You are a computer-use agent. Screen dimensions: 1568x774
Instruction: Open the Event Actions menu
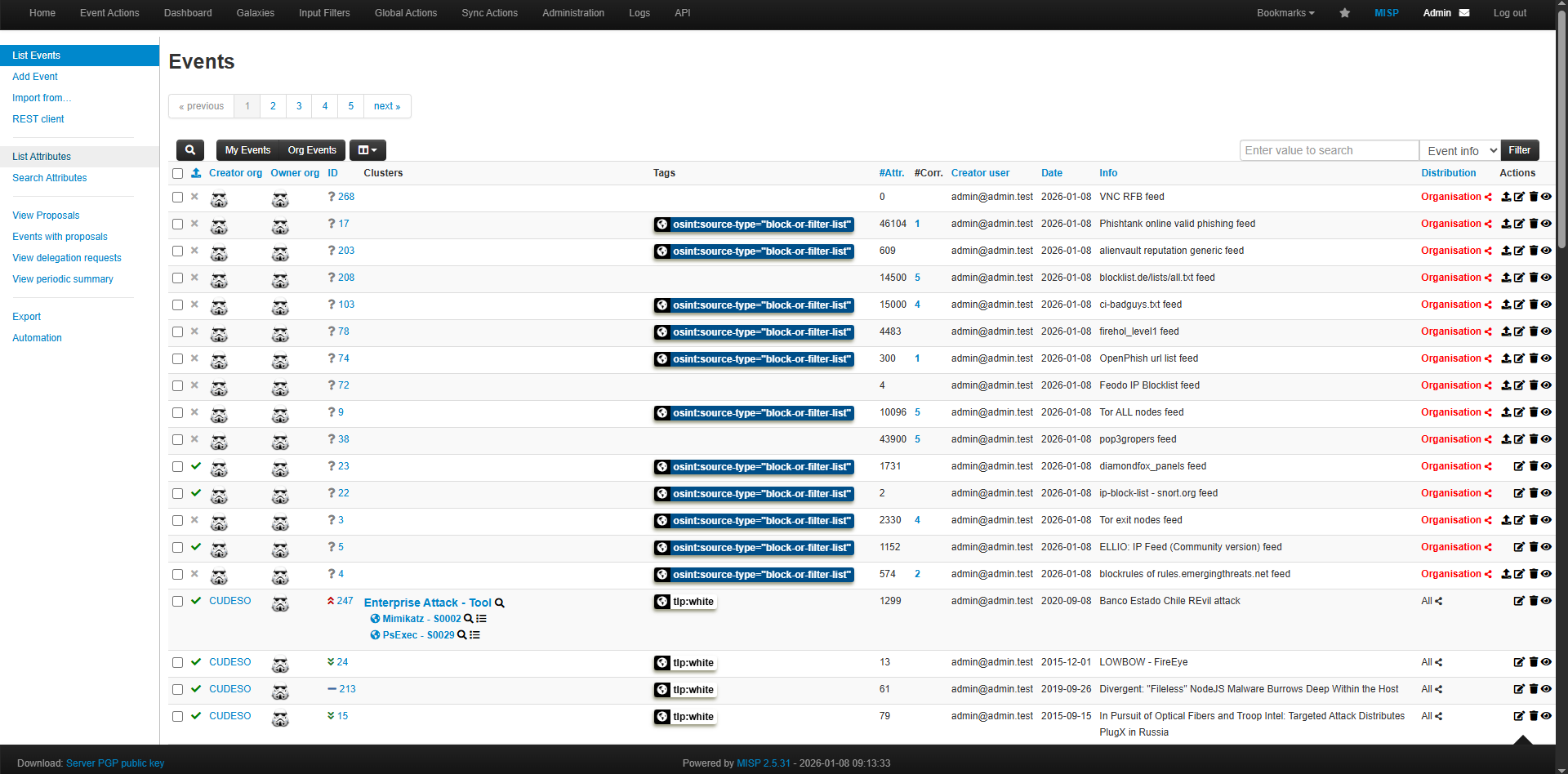(x=109, y=13)
